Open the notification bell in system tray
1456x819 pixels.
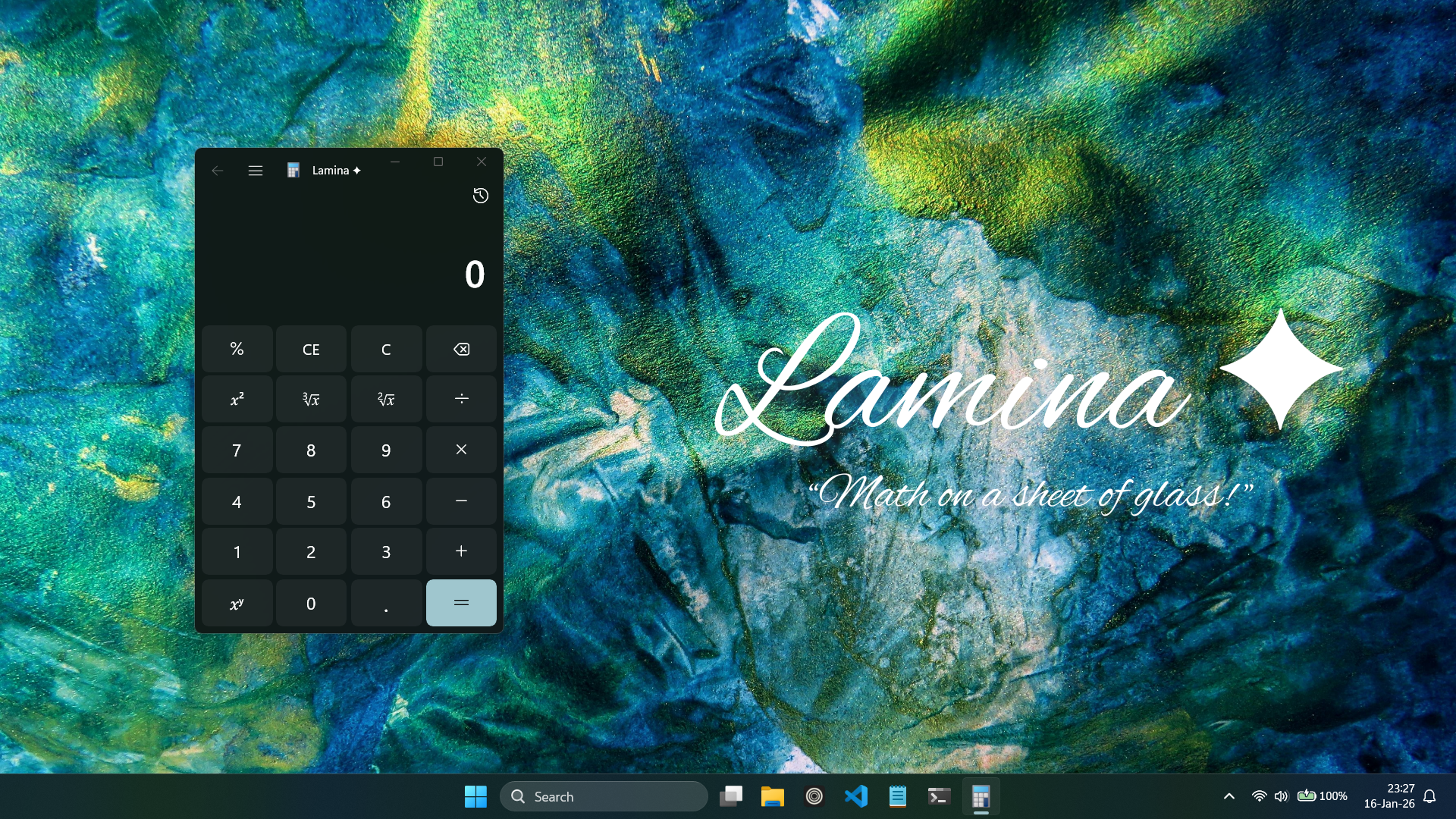(x=1430, y=796)
